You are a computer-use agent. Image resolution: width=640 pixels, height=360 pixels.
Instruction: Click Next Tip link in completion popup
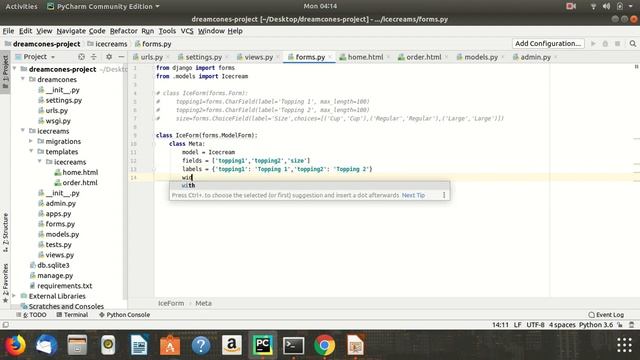pos(413,196)
